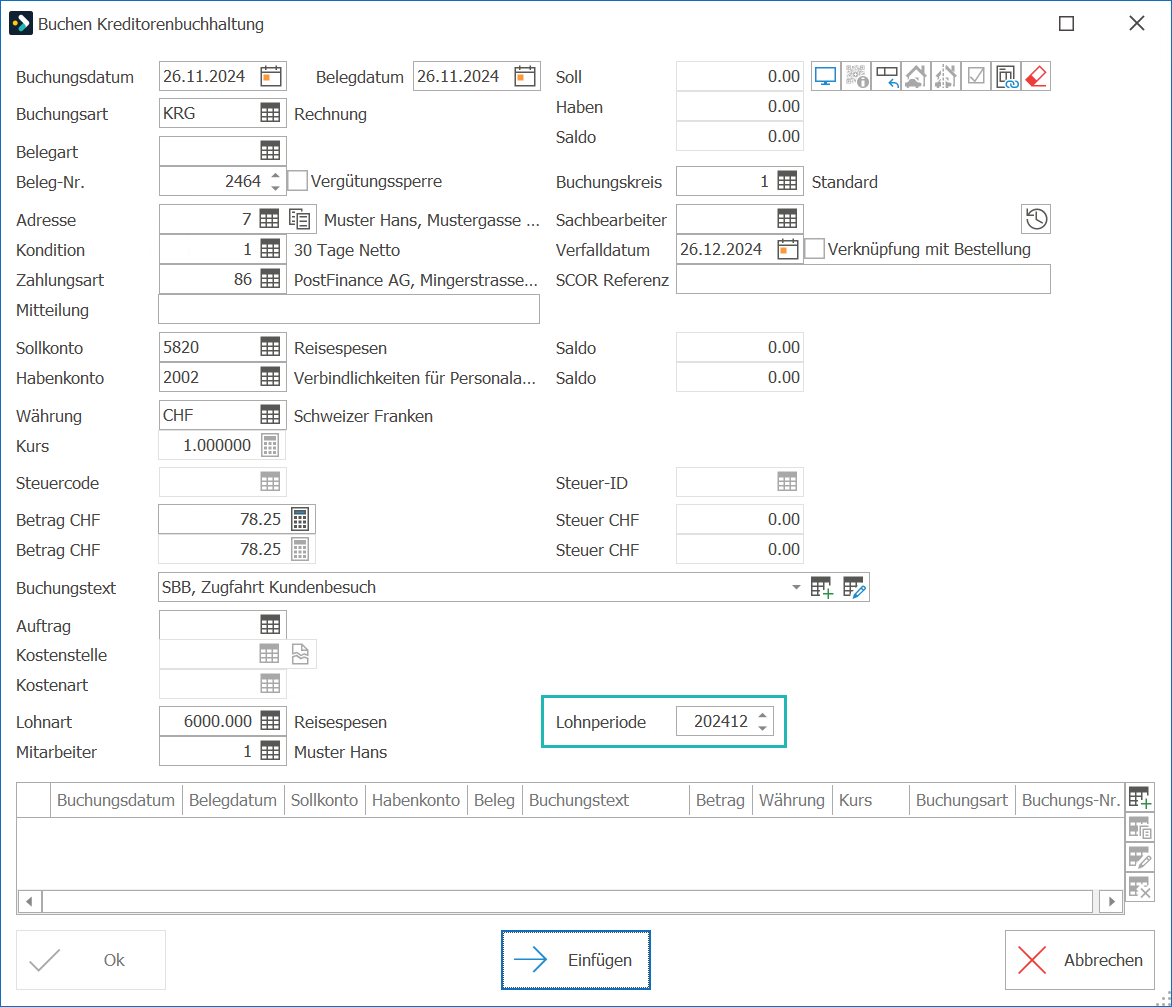Image resolution: width=1172 pixels, height=1007 pixels.
Task: Click the monitor display icon in toolbar
Action: [826, 76]
